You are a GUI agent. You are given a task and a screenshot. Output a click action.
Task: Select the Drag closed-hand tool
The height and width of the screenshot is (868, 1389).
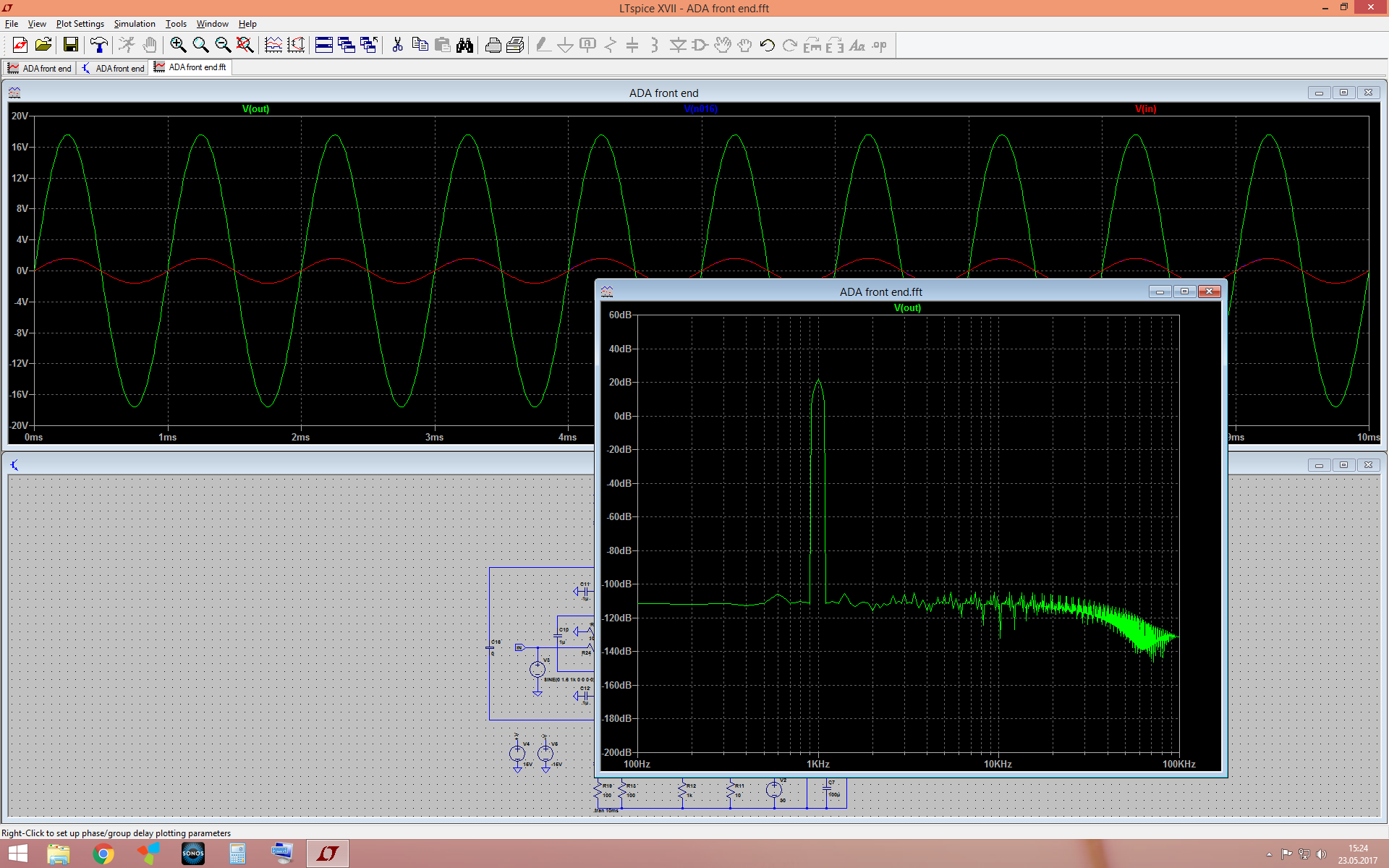click(x=745, y=46)
